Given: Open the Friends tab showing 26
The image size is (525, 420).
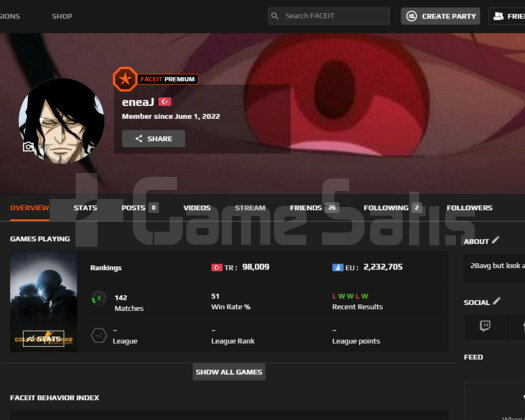Looking at the screenshot, I should (x=314, y=208).
